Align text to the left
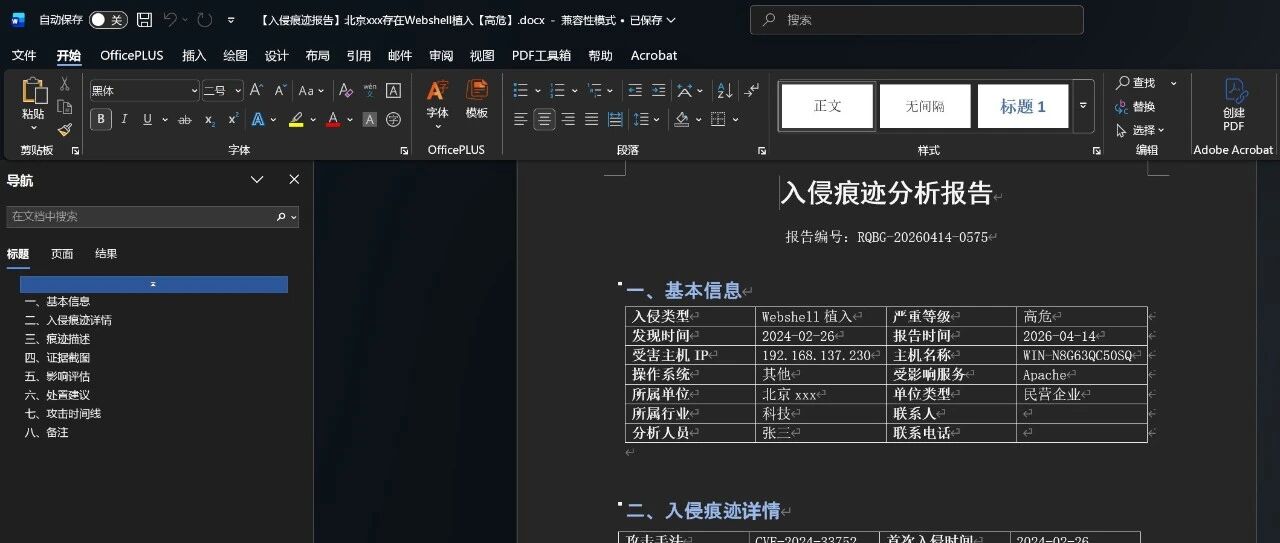This screenshot has width=1280, height=543. (520, 120)
